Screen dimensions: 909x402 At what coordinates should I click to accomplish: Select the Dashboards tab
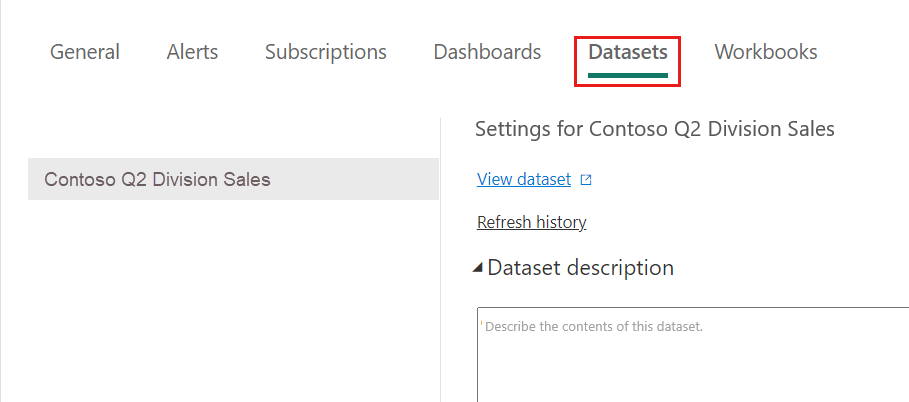487,52
